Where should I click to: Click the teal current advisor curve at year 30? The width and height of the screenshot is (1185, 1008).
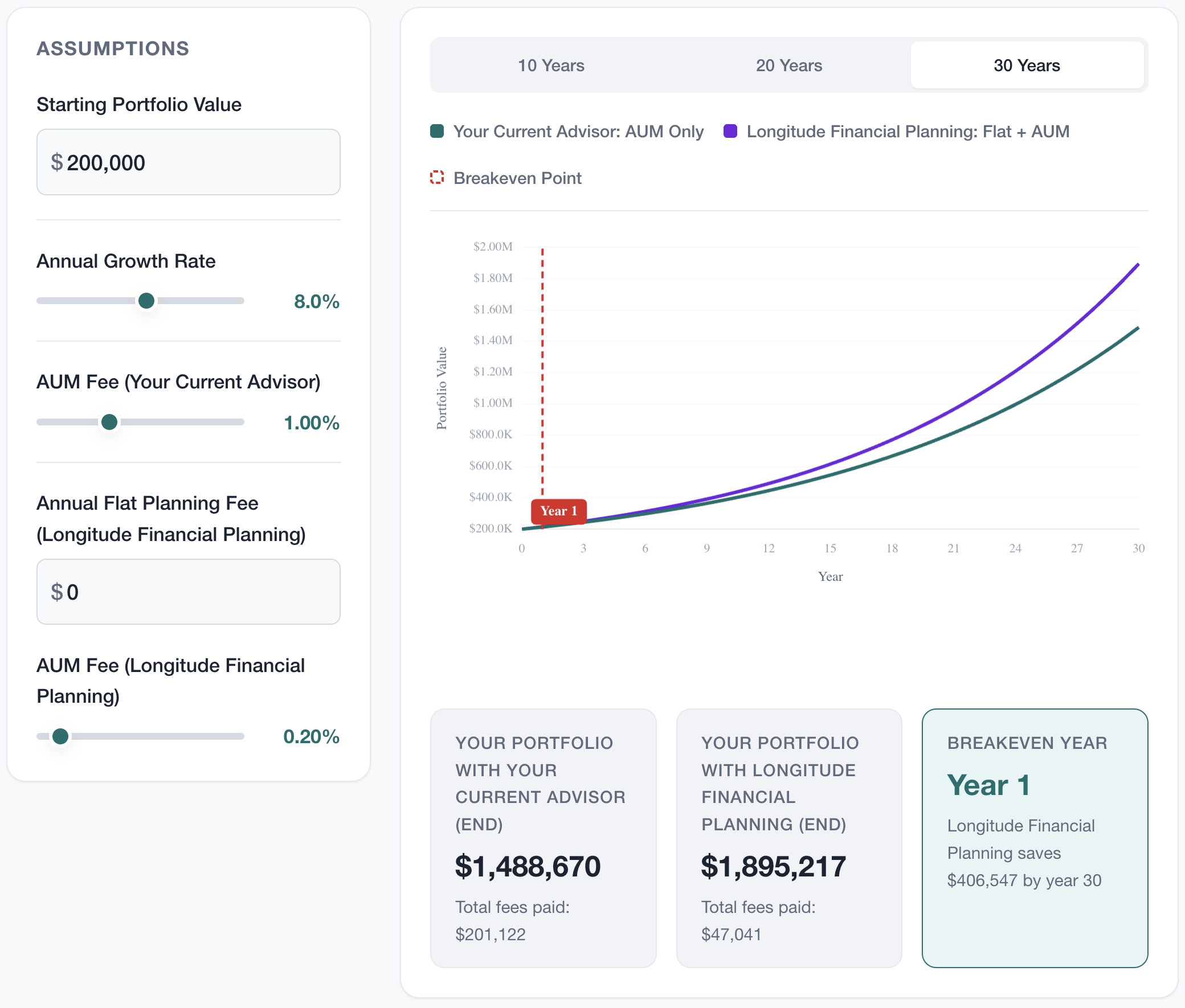[x=1138, y=329]
